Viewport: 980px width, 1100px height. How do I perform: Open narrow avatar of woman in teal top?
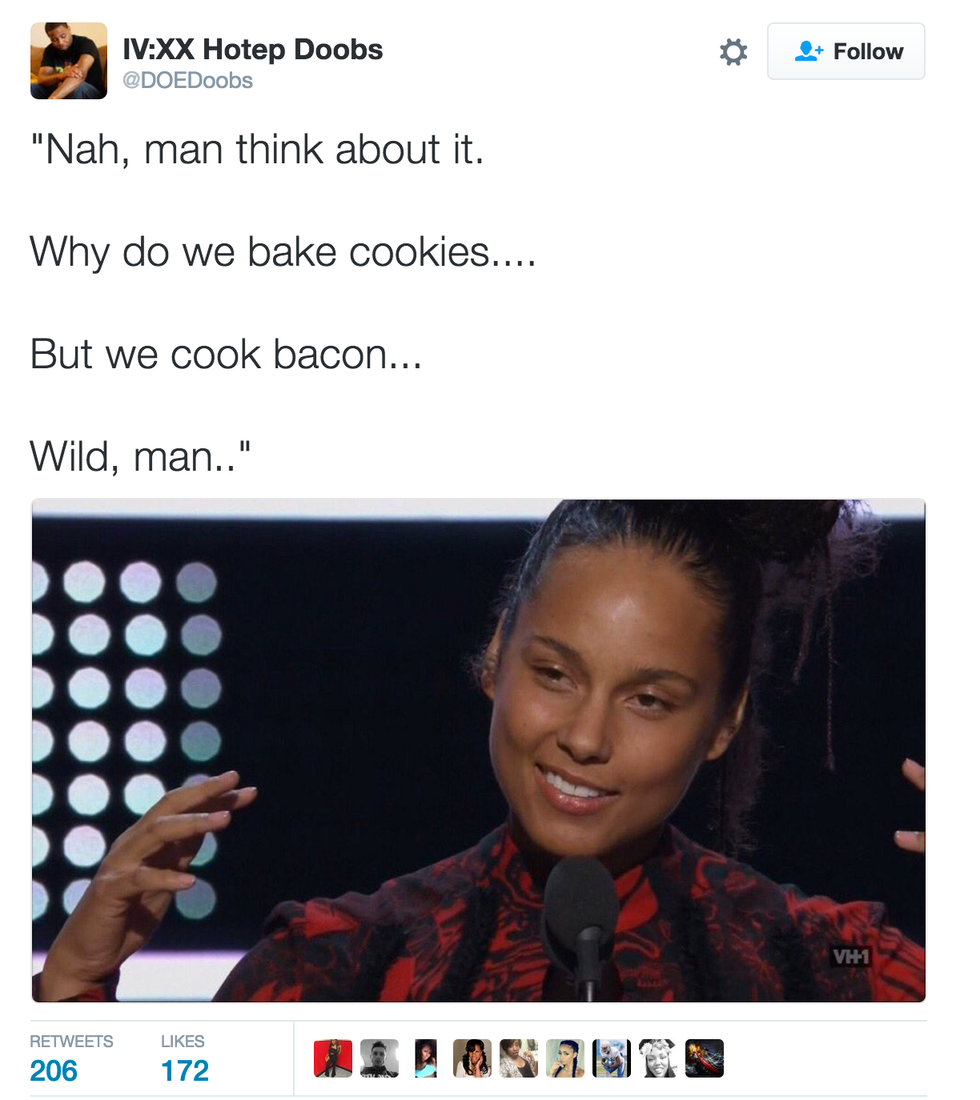pyautogui.click(x=426, y=1058)
